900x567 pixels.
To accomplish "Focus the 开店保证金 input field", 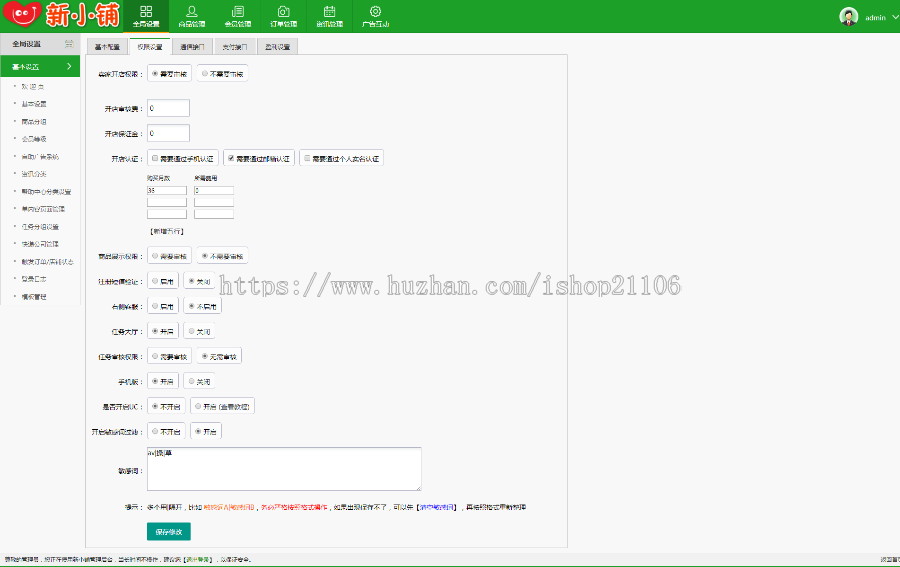I will click(x=168, y=133).
